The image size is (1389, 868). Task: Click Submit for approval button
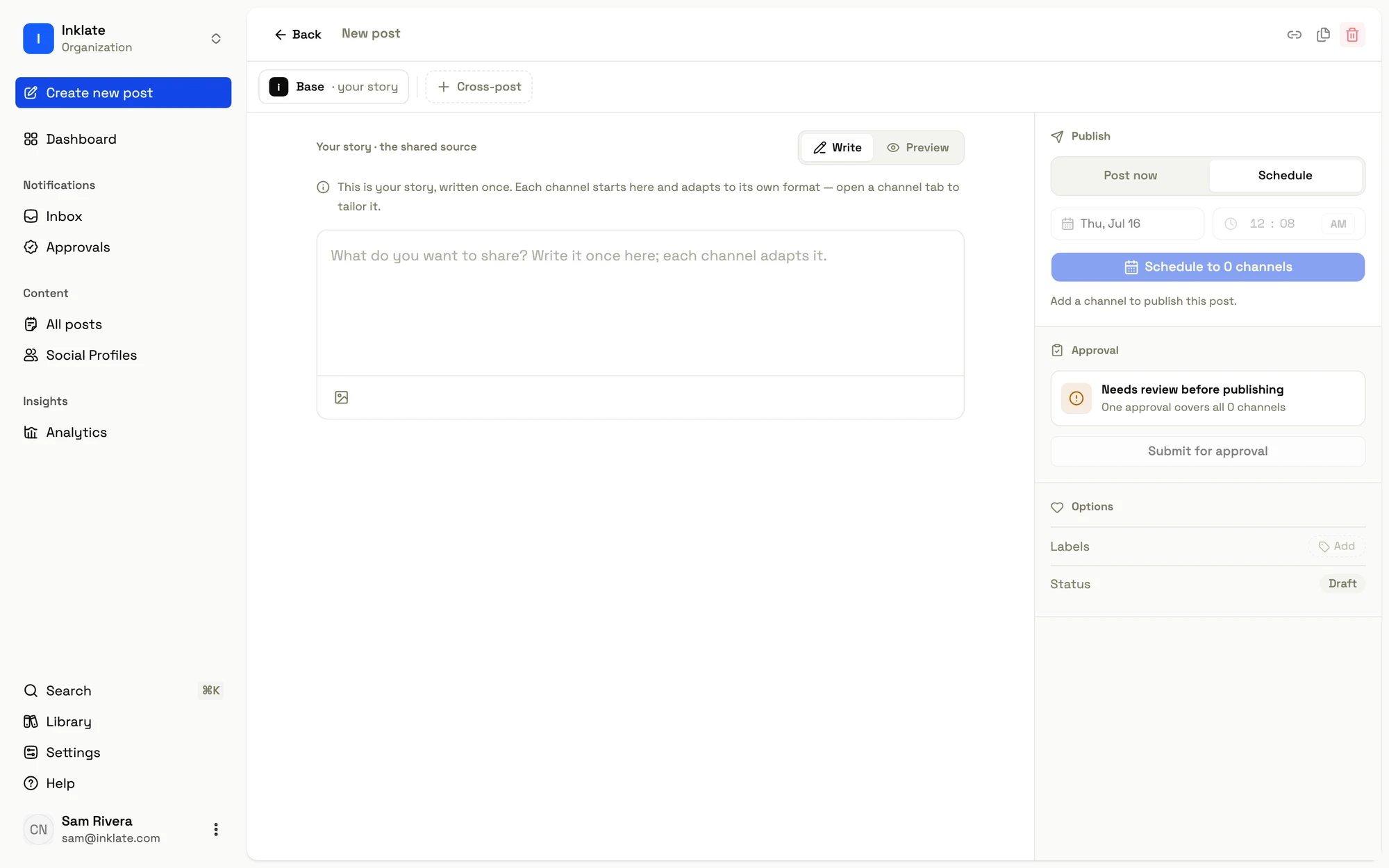[1208, 451]
